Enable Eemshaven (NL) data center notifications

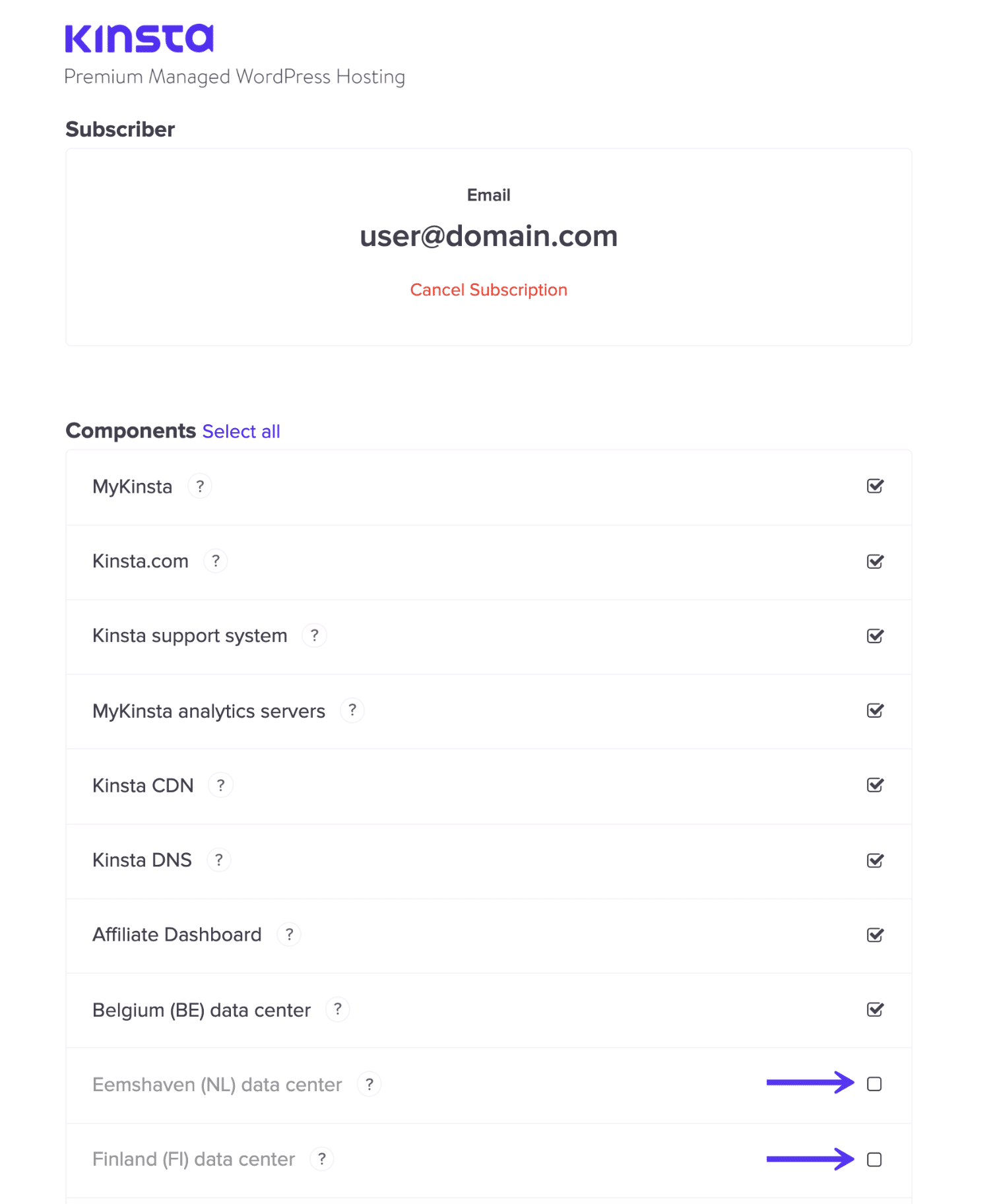[875, 1084]
